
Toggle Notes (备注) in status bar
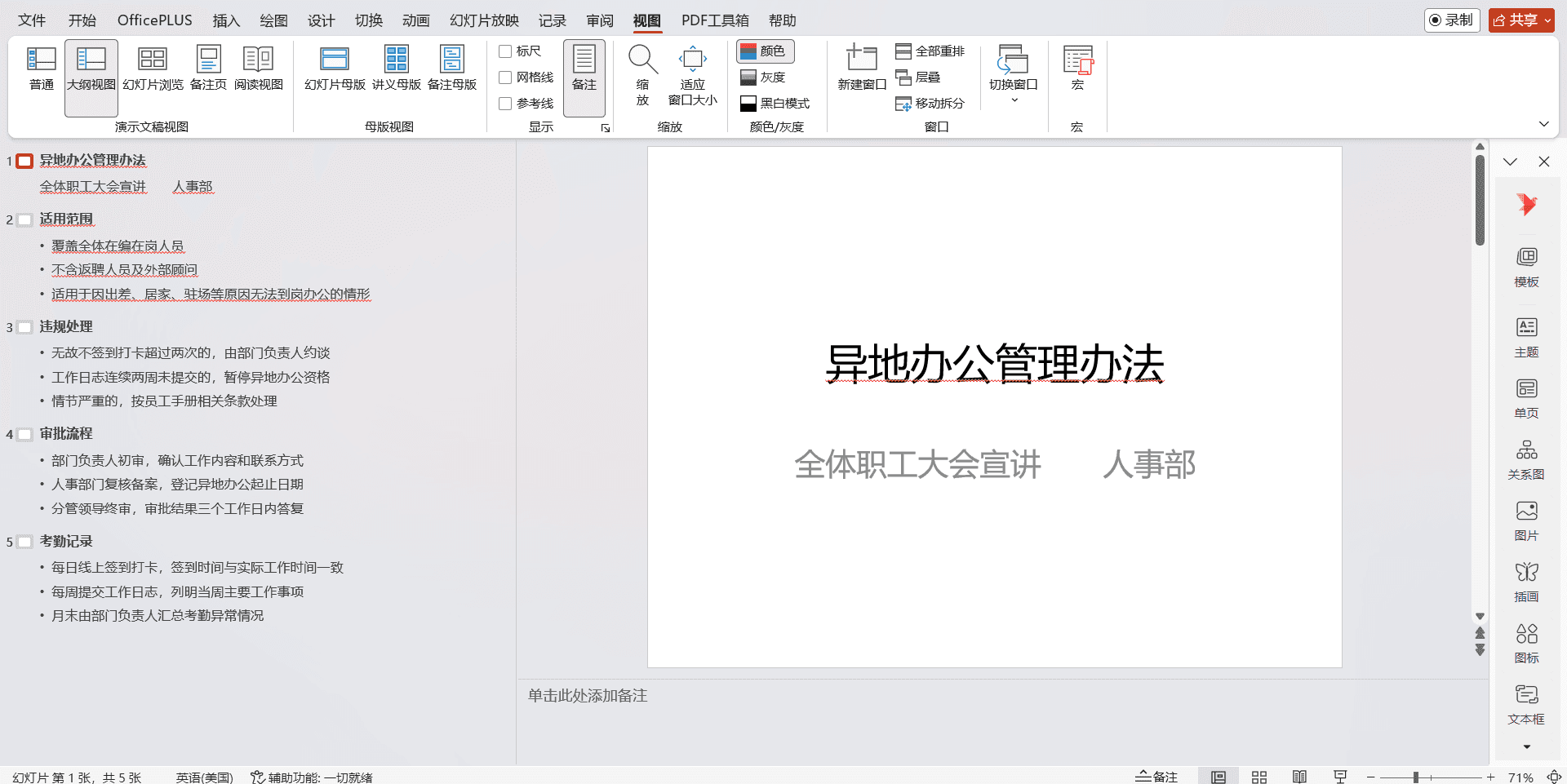1156,777
